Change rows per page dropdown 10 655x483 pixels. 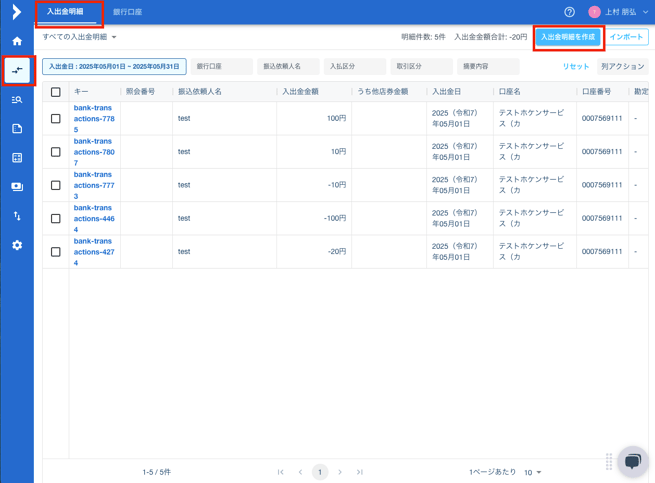[533, 473]
